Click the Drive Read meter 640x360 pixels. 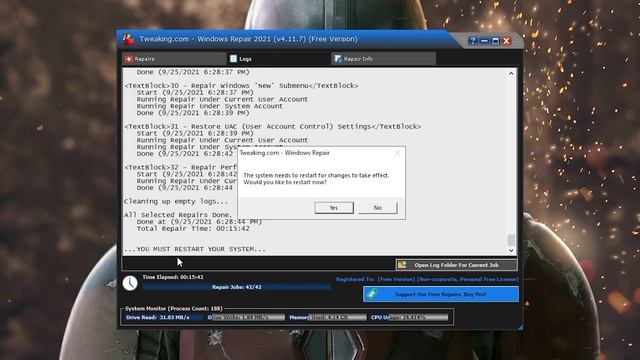[x=164, y=317]
